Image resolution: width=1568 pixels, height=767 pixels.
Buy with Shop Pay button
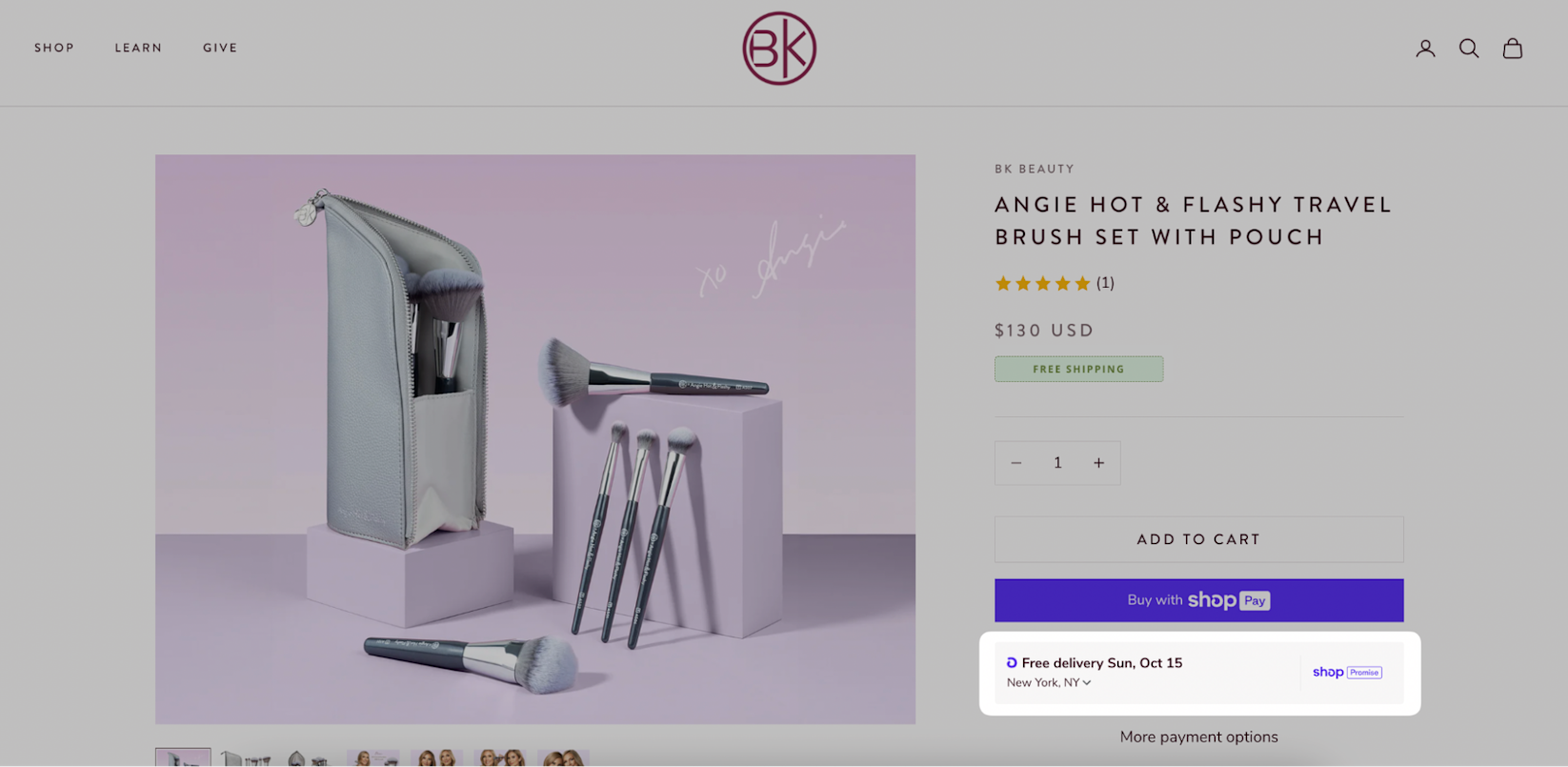1198,600
